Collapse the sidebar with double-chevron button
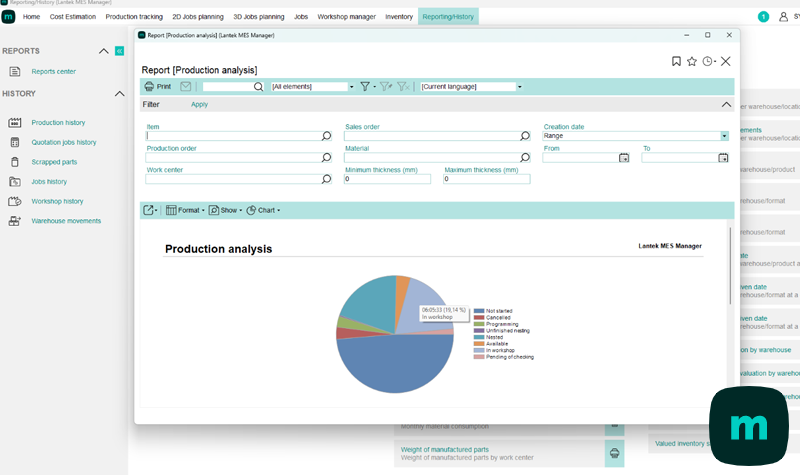800x475 pixels. pyautogui.click(x=119, y=51)
